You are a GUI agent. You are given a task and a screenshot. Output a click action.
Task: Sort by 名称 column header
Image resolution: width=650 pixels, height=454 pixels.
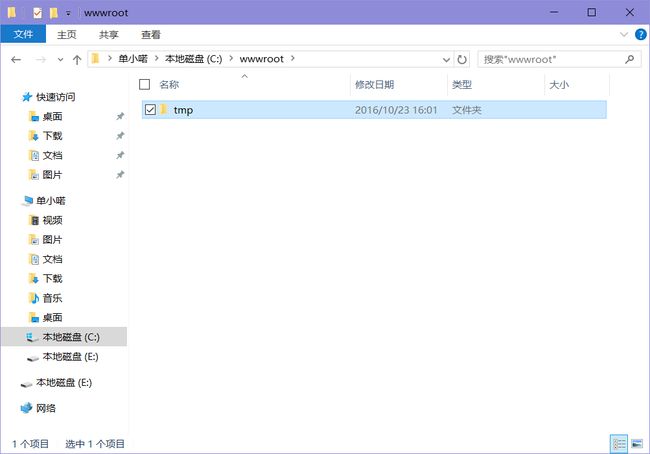169,85
